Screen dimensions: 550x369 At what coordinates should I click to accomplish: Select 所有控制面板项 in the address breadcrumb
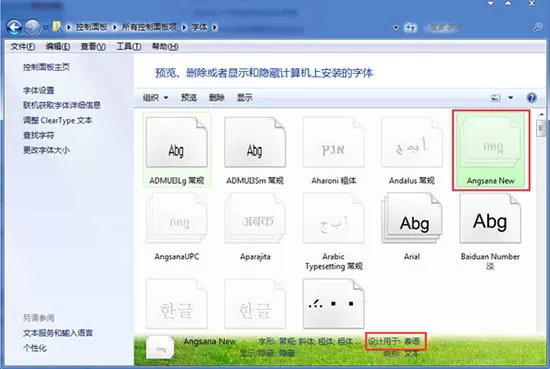[149, 27]
